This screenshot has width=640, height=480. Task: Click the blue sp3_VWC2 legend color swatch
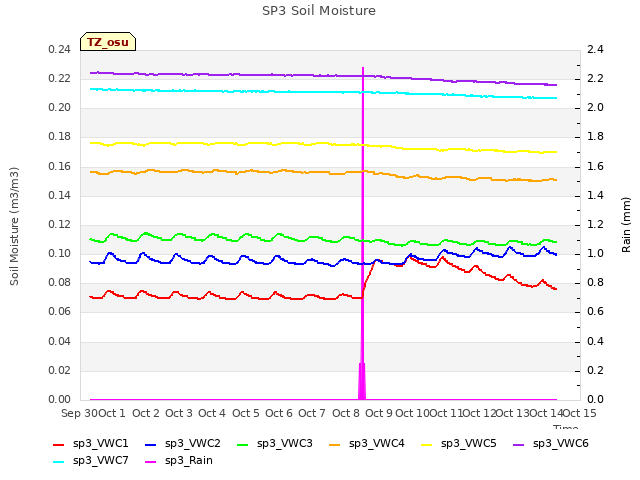pos(151,445)
